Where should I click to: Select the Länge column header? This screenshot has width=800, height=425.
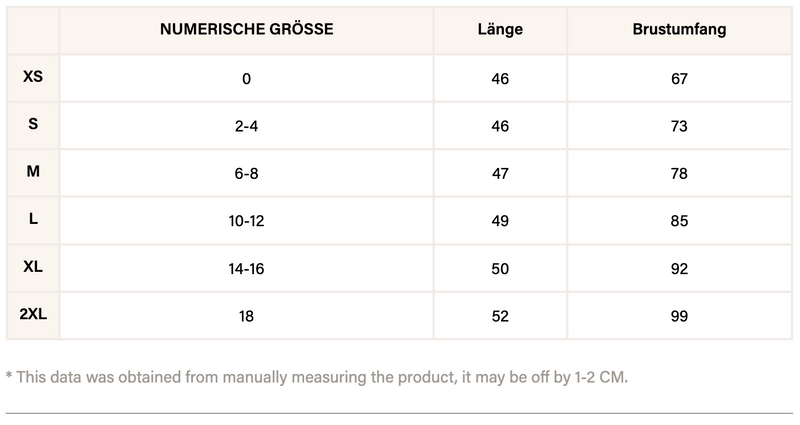point(500,30)
